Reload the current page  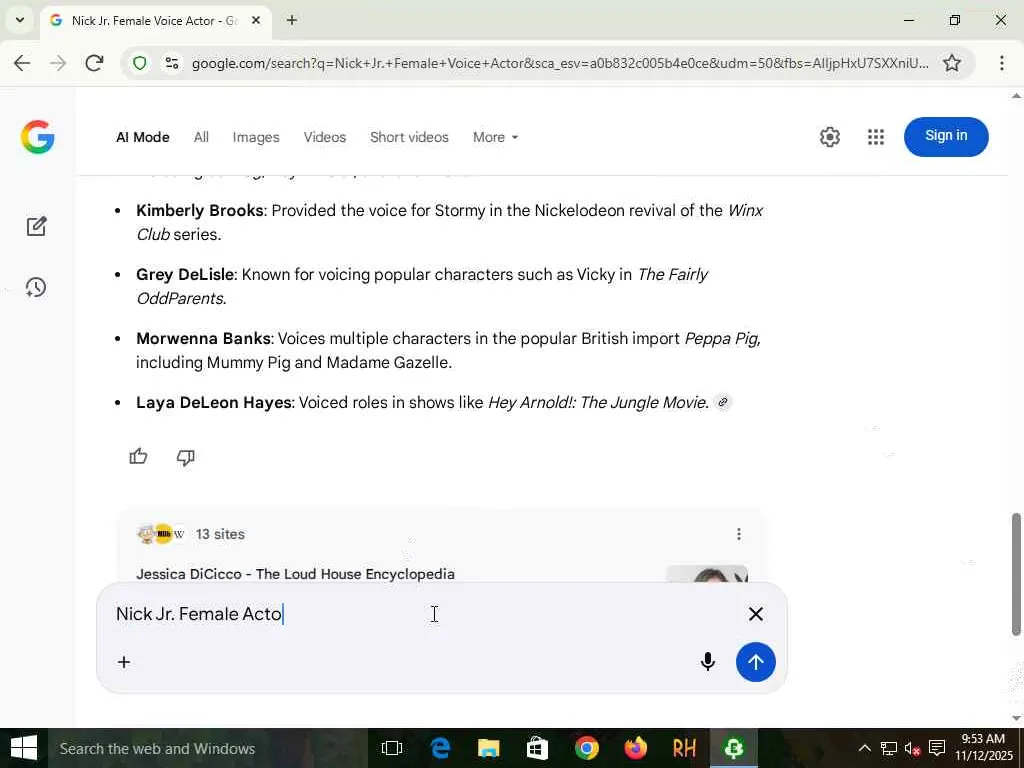[94, 63]
